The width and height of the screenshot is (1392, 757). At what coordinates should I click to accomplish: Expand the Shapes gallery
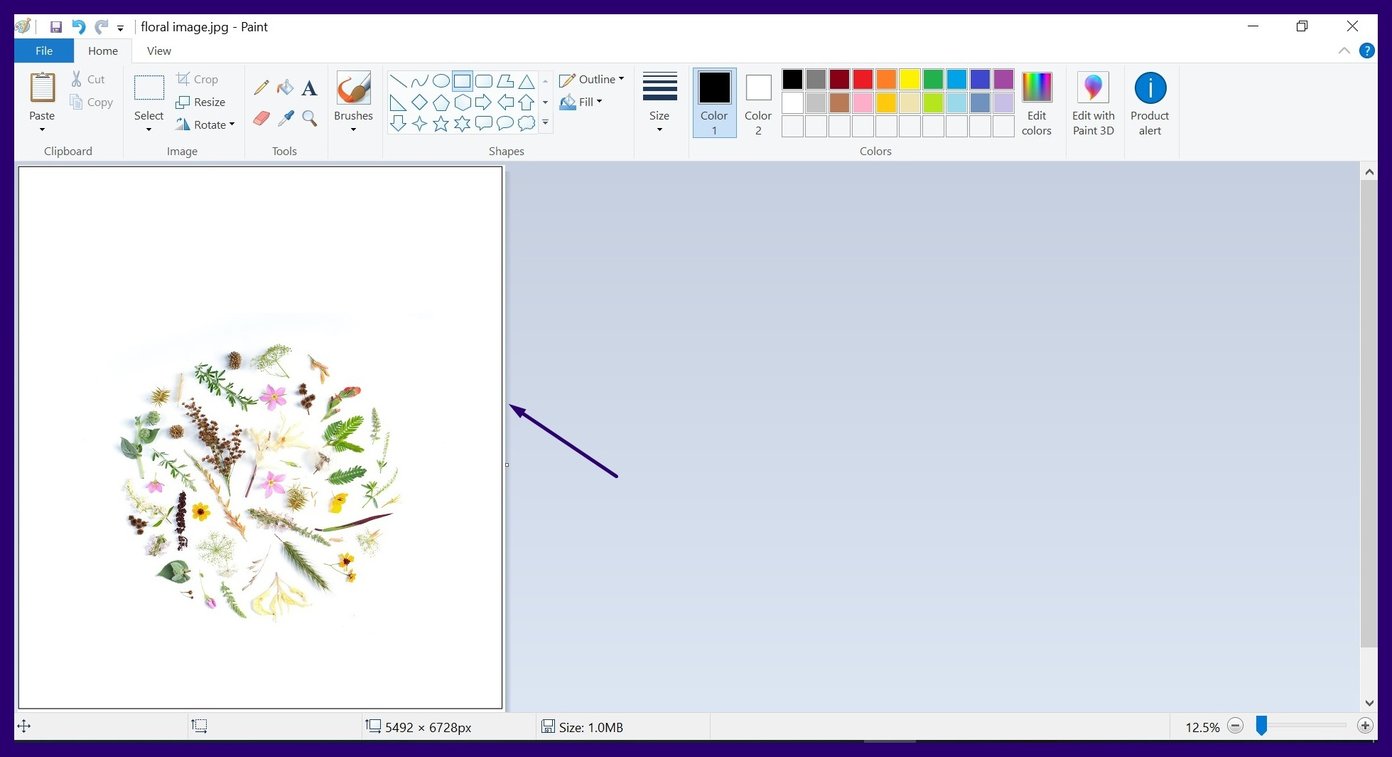point(545,122)
